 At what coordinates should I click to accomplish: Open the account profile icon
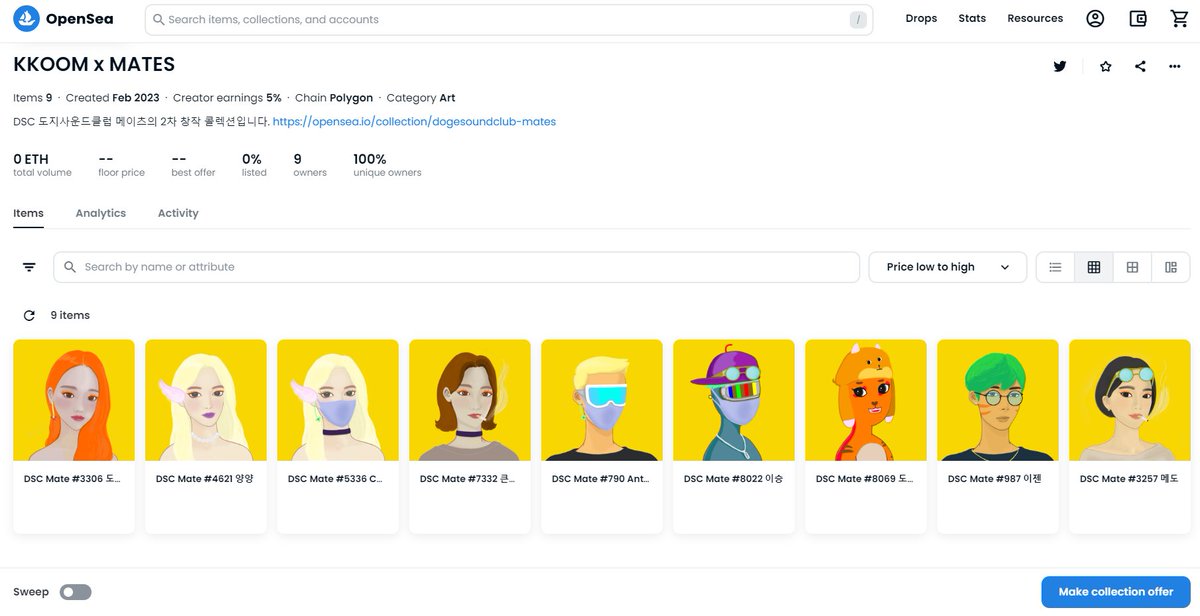pyautogui.click(x=1095, y=18)
